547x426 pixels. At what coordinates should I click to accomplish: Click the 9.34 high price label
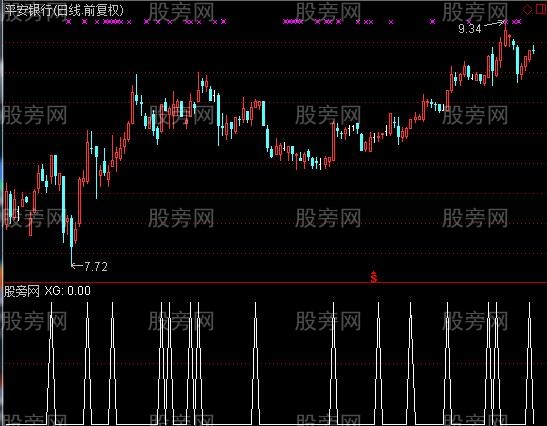[470, 29]
